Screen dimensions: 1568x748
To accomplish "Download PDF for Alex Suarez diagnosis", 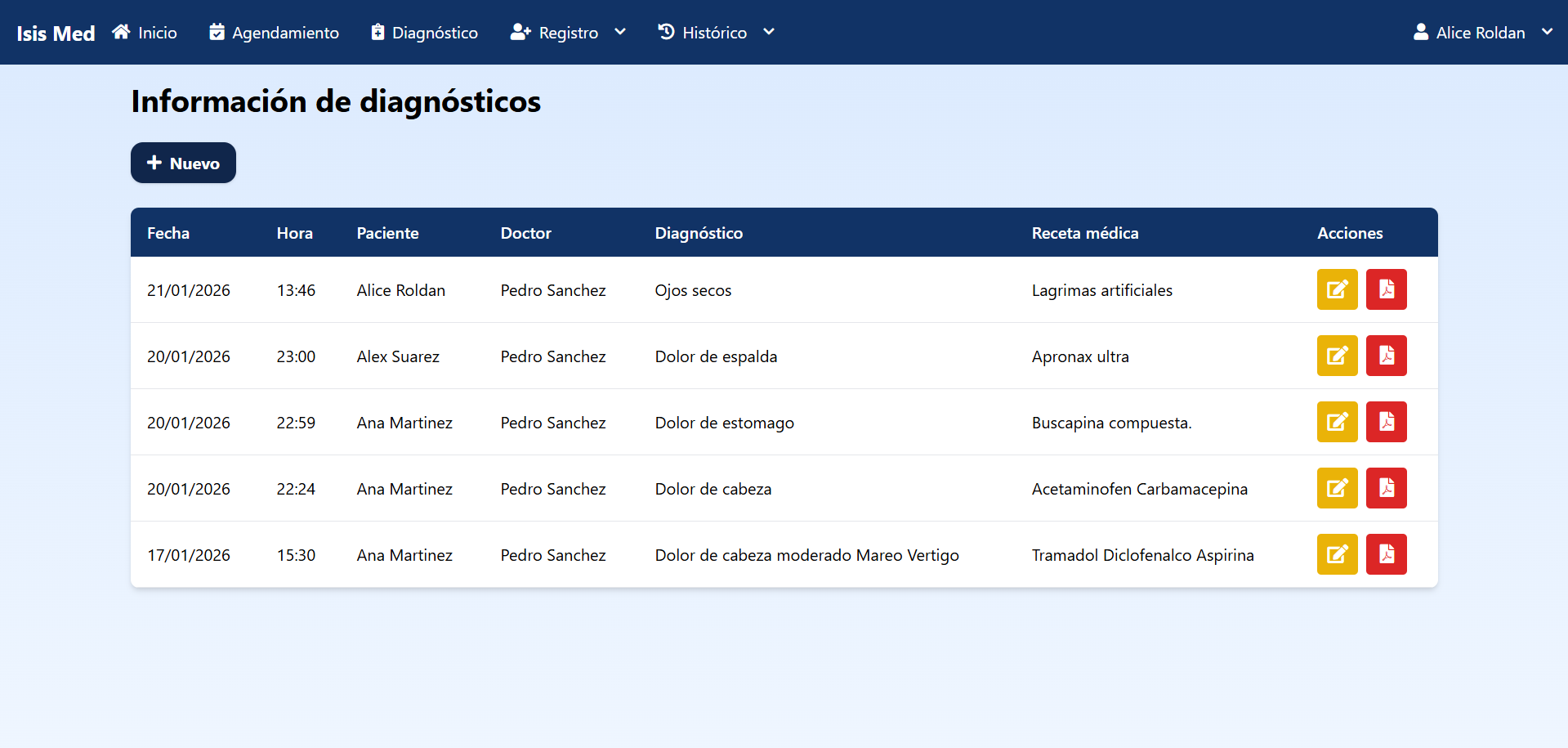I will click(x=1386, y=356).
